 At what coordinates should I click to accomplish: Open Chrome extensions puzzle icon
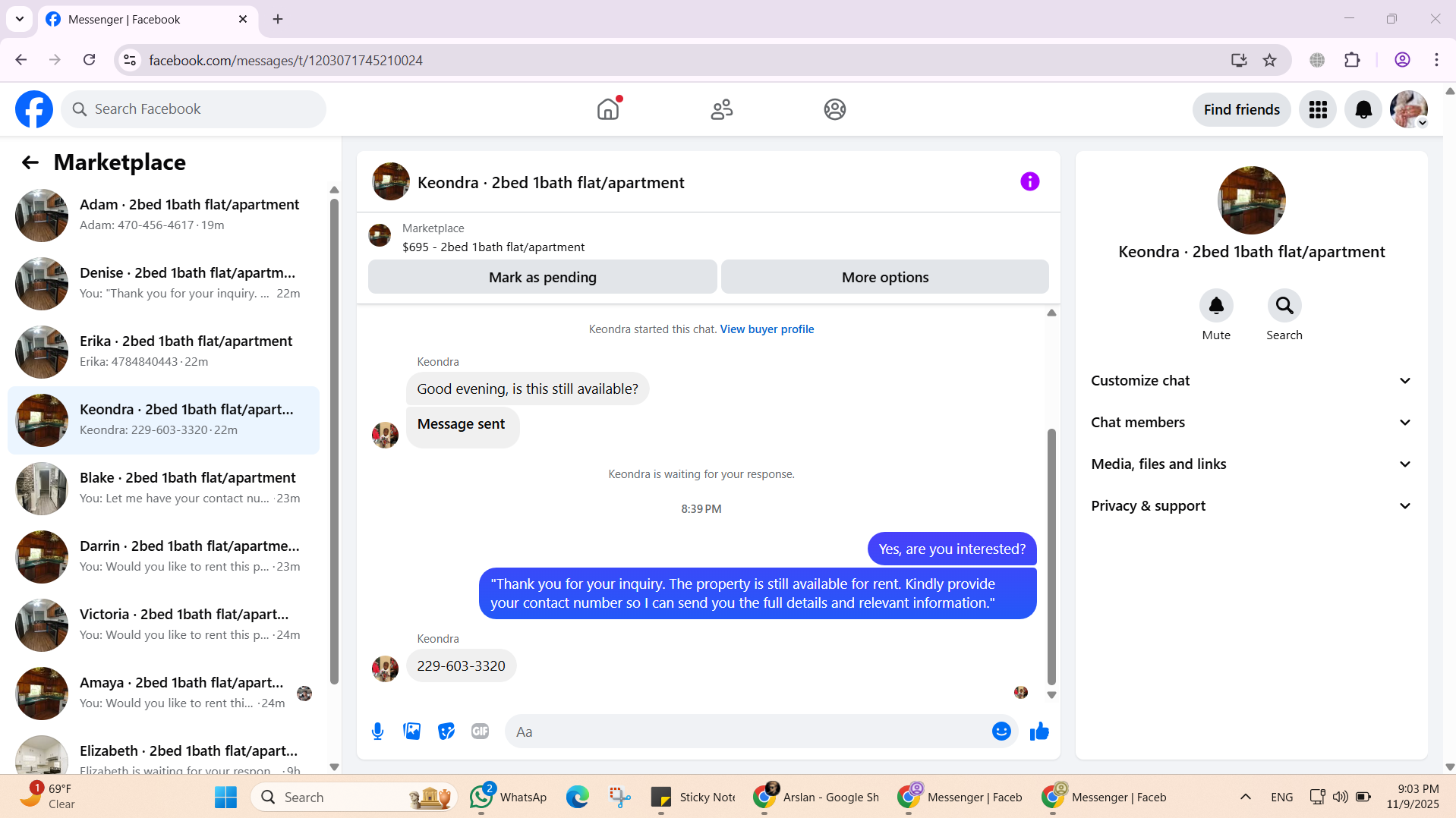click(1352, 60)
